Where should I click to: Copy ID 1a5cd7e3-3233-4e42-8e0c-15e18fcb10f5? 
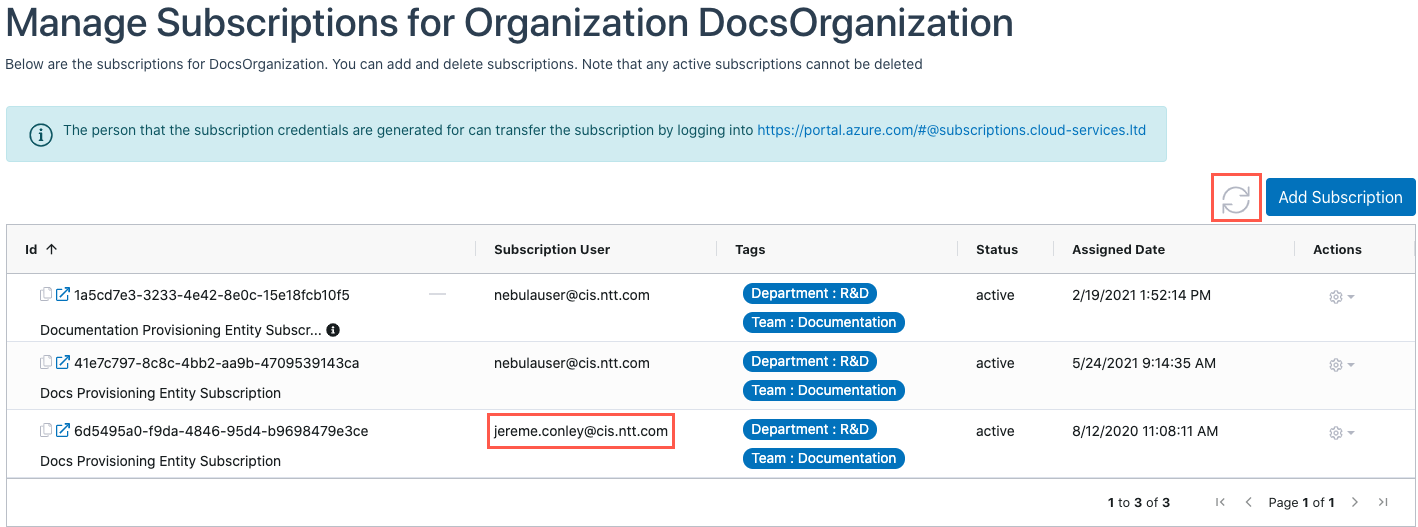(45, 295)
